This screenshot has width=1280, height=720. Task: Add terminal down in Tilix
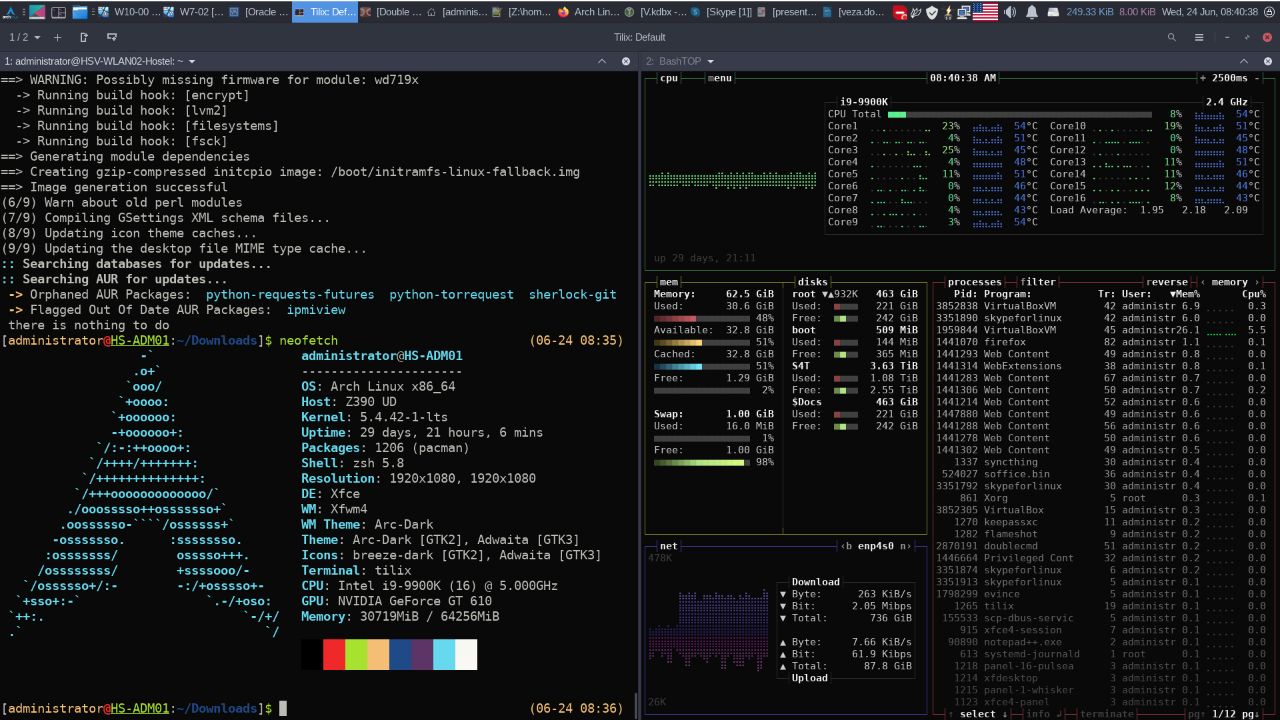pyautogui.click(x=111, y=37)
